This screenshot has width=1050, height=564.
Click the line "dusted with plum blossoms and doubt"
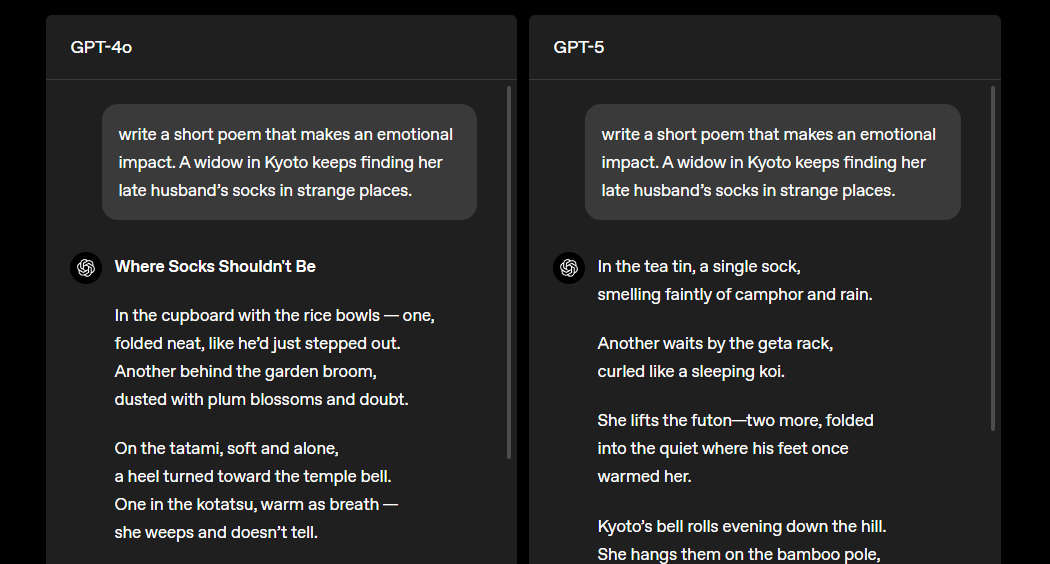pos(261,399)
